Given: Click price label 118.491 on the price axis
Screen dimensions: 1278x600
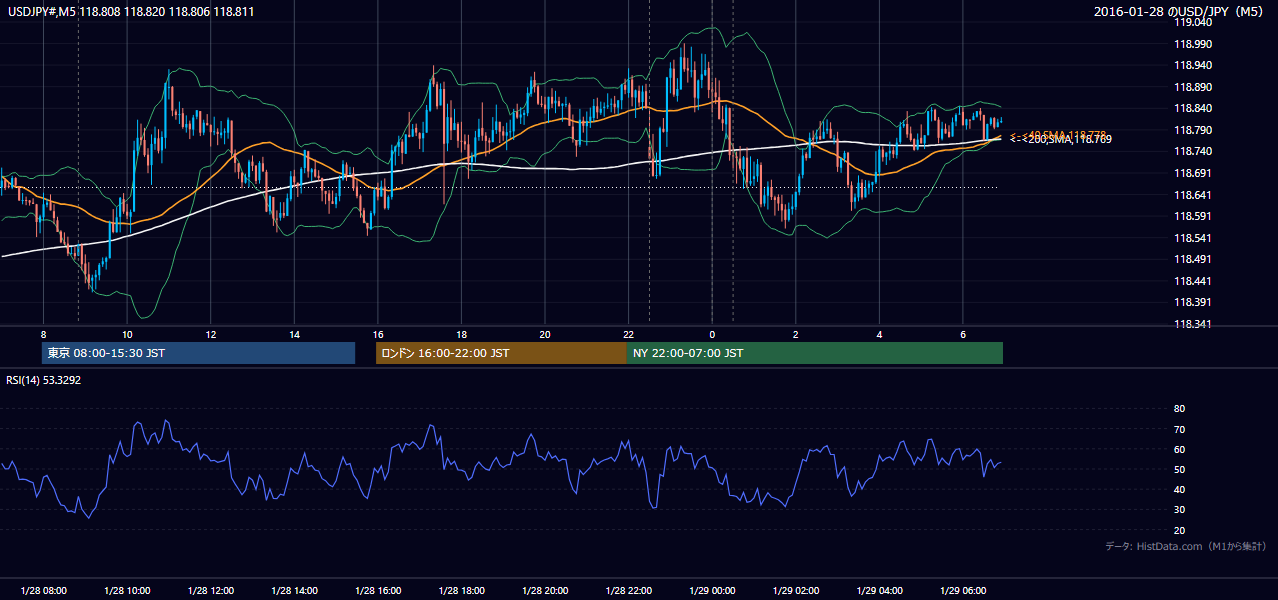Looking at the screenshot, I should point(1192,260).
